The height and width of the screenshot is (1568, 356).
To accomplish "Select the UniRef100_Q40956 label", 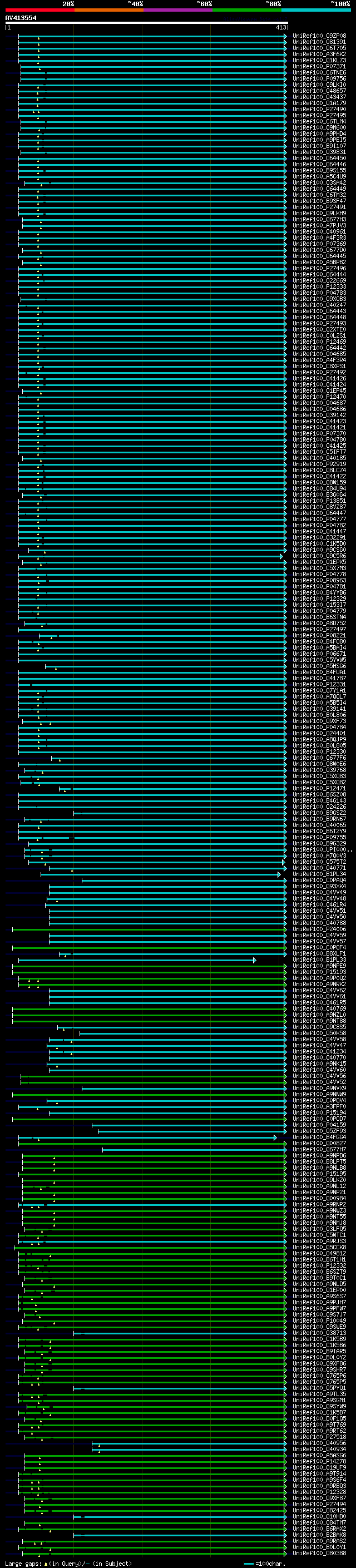I will 319,1443.
